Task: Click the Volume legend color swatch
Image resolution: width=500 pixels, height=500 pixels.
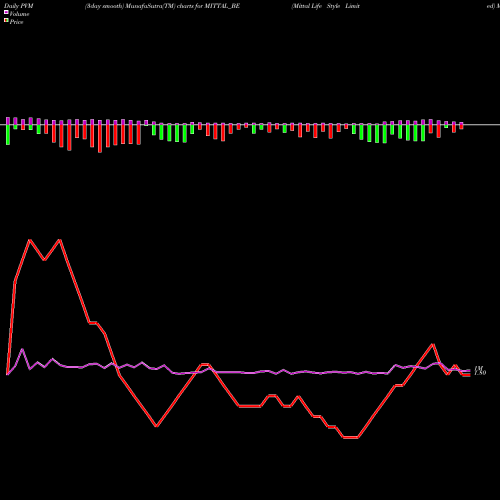Action: 6,12
